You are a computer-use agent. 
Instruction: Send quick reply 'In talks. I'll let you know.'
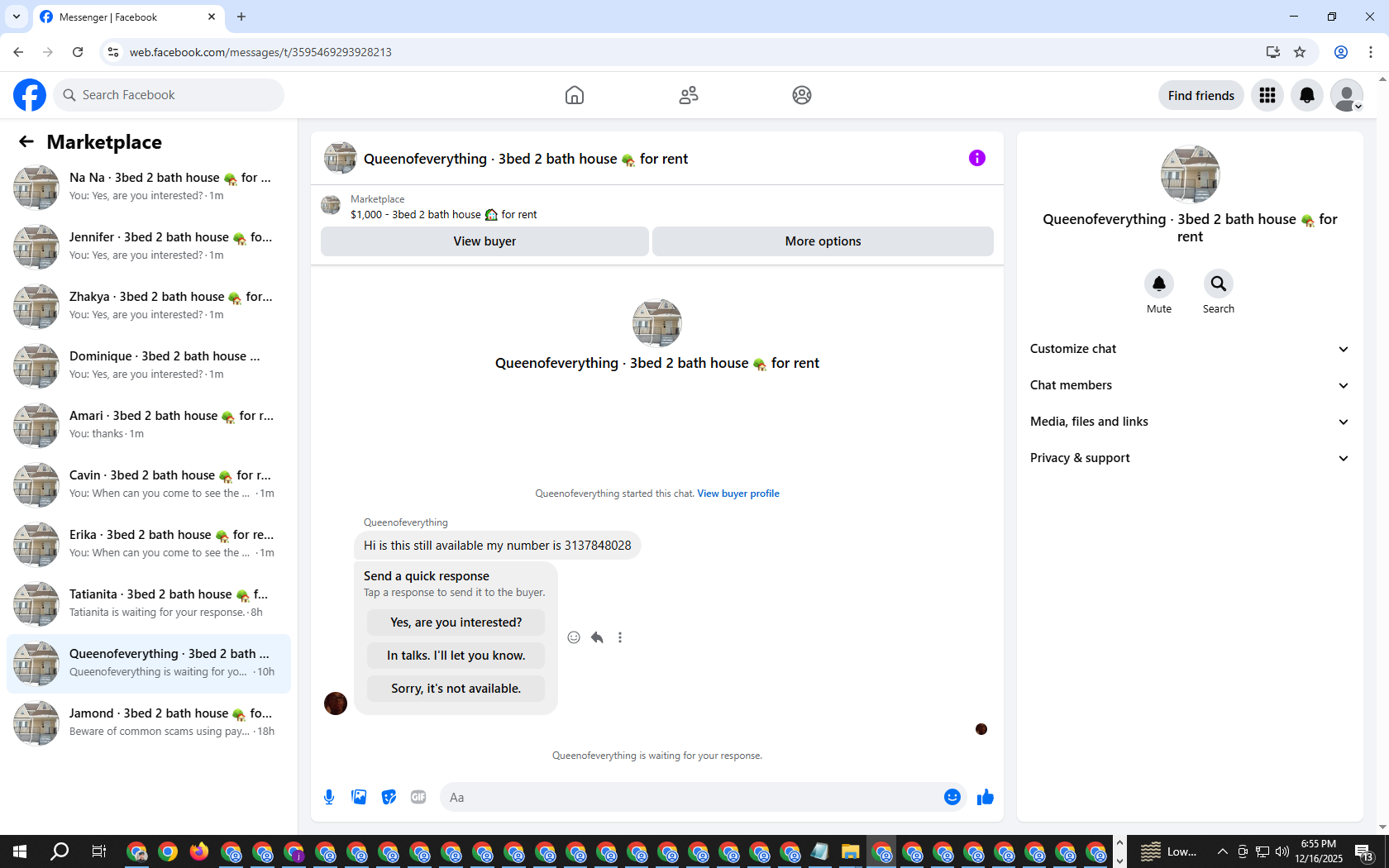pos(456,656)
